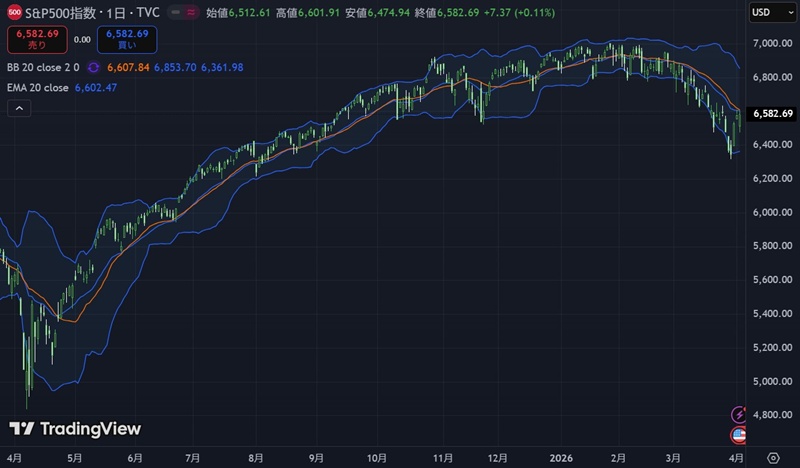Click the 0.00 spread value between sell and buy
This screenshot has width=800, height=468.
coord(82,39)
